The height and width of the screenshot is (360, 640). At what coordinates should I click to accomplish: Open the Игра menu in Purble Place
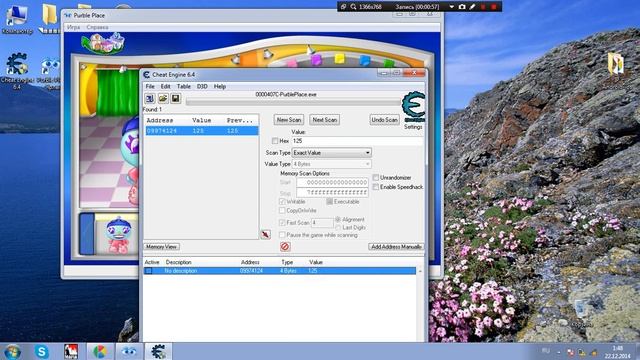73,27
